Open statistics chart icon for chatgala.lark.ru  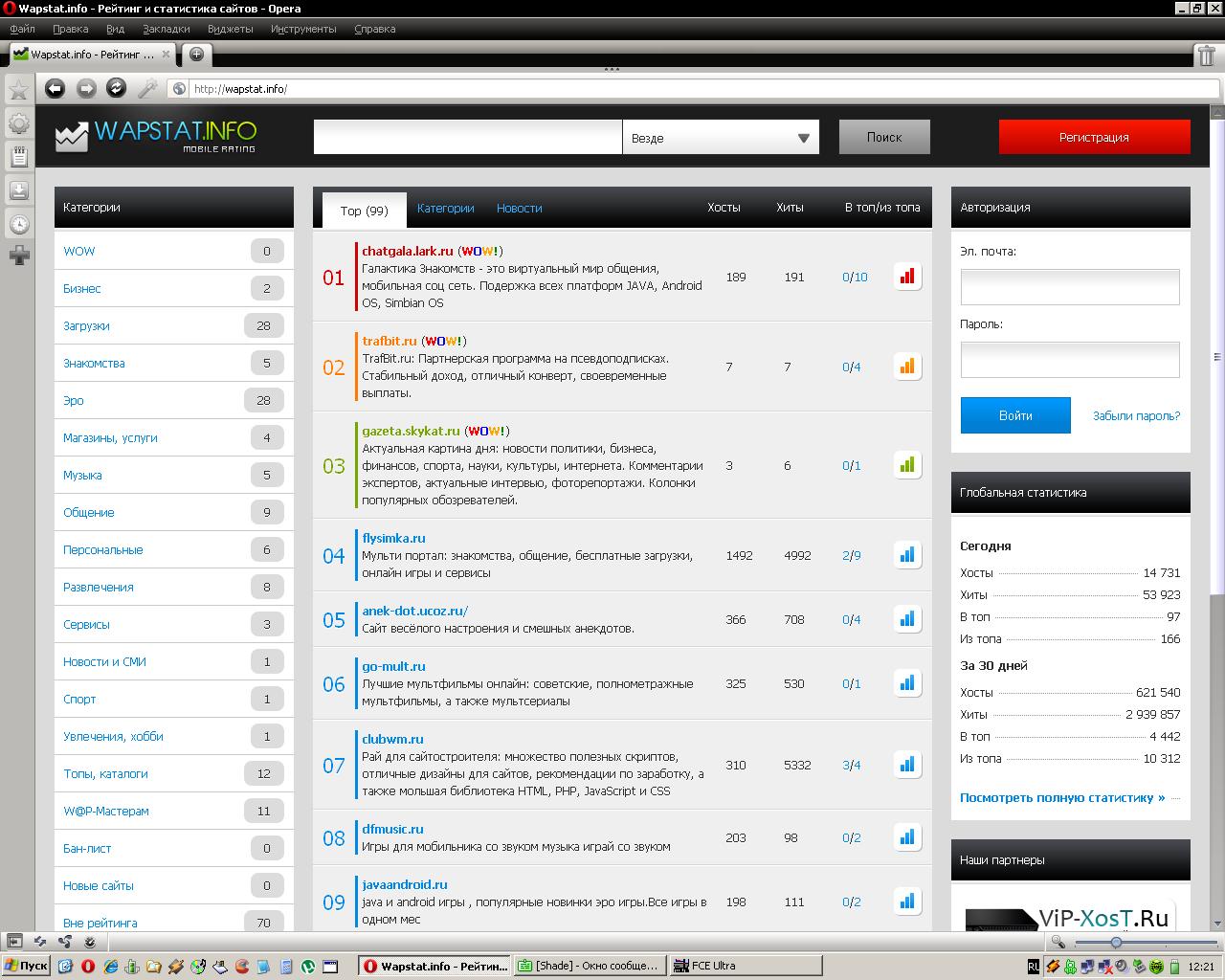point(906,277)
